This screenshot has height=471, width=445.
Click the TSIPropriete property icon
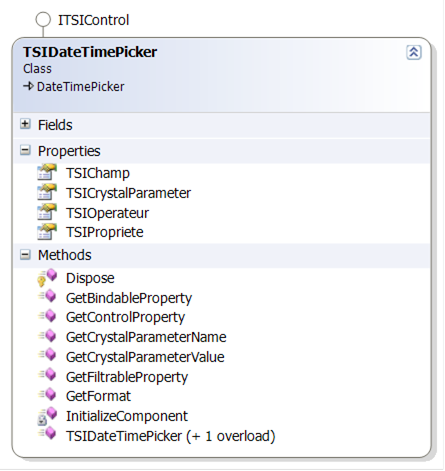[47, 232]
